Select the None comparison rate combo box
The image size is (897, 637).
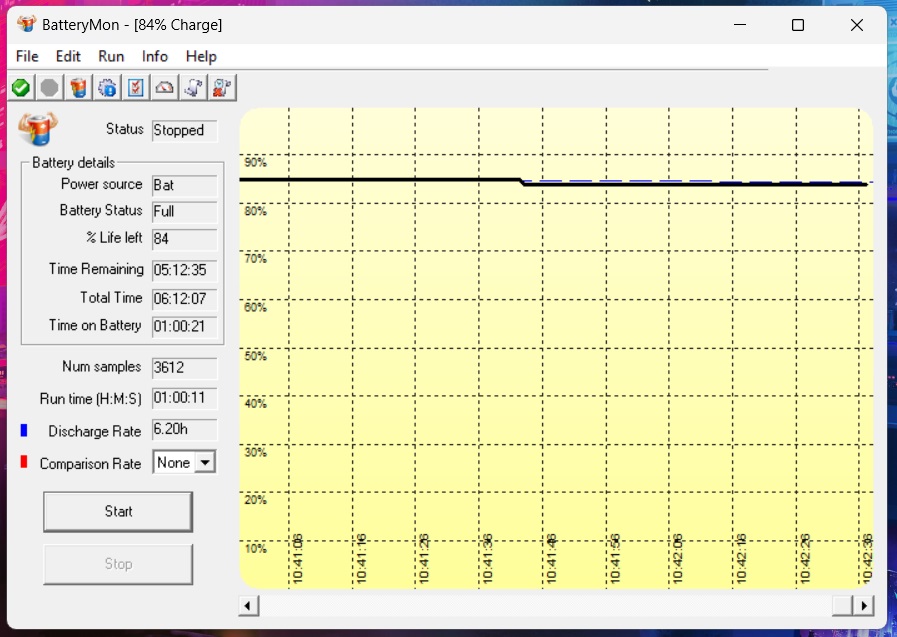pos(184,462)
